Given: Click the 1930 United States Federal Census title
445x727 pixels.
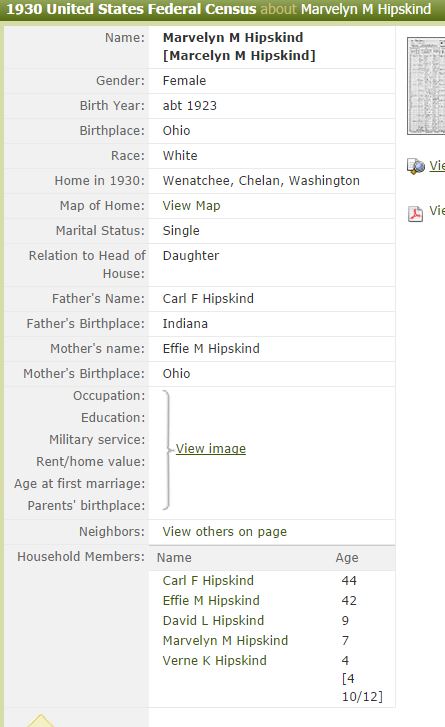Looking at the screenshot, I should click(131, 9).
